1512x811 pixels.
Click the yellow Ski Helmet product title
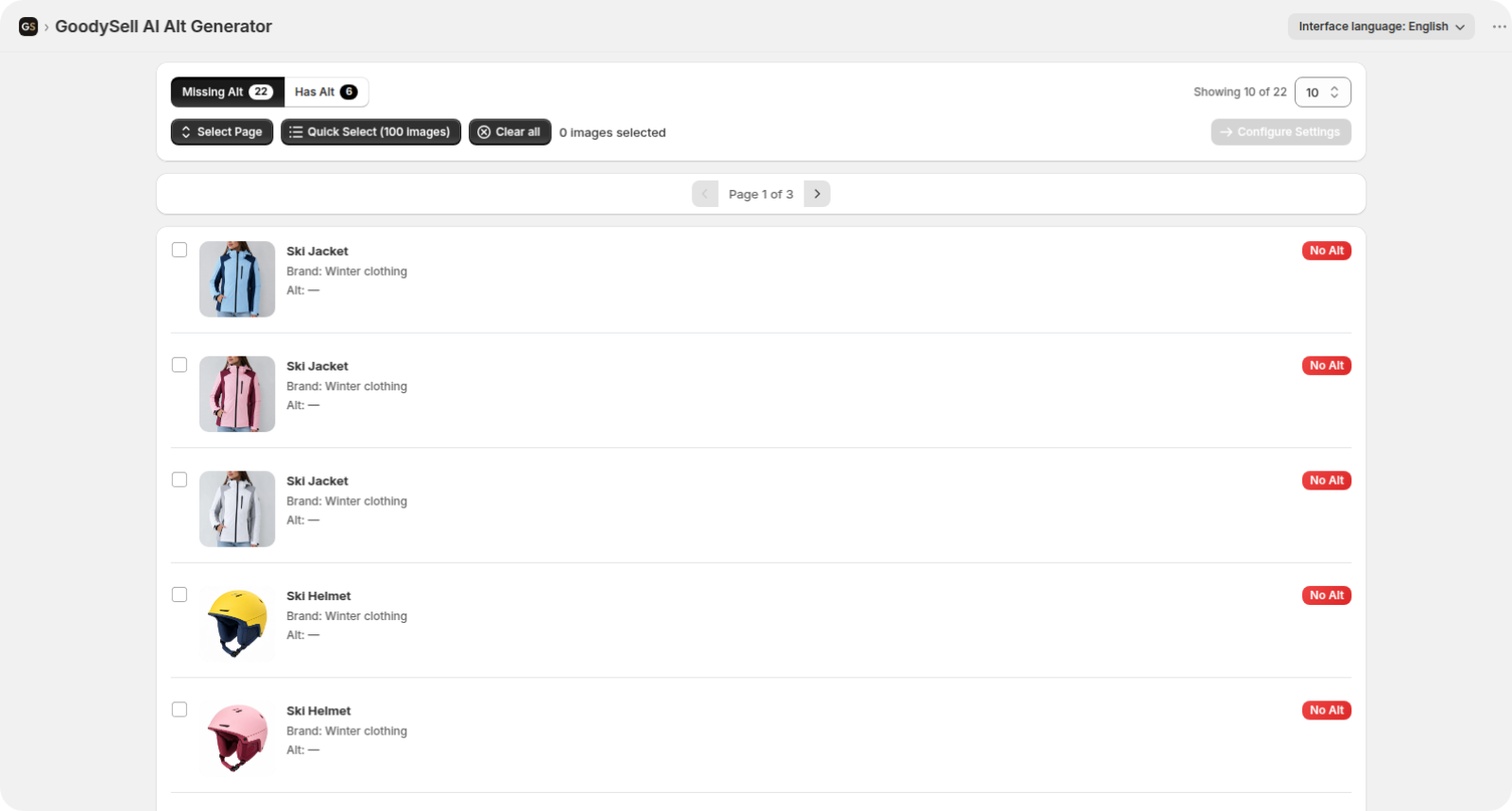tap(318, 596)
